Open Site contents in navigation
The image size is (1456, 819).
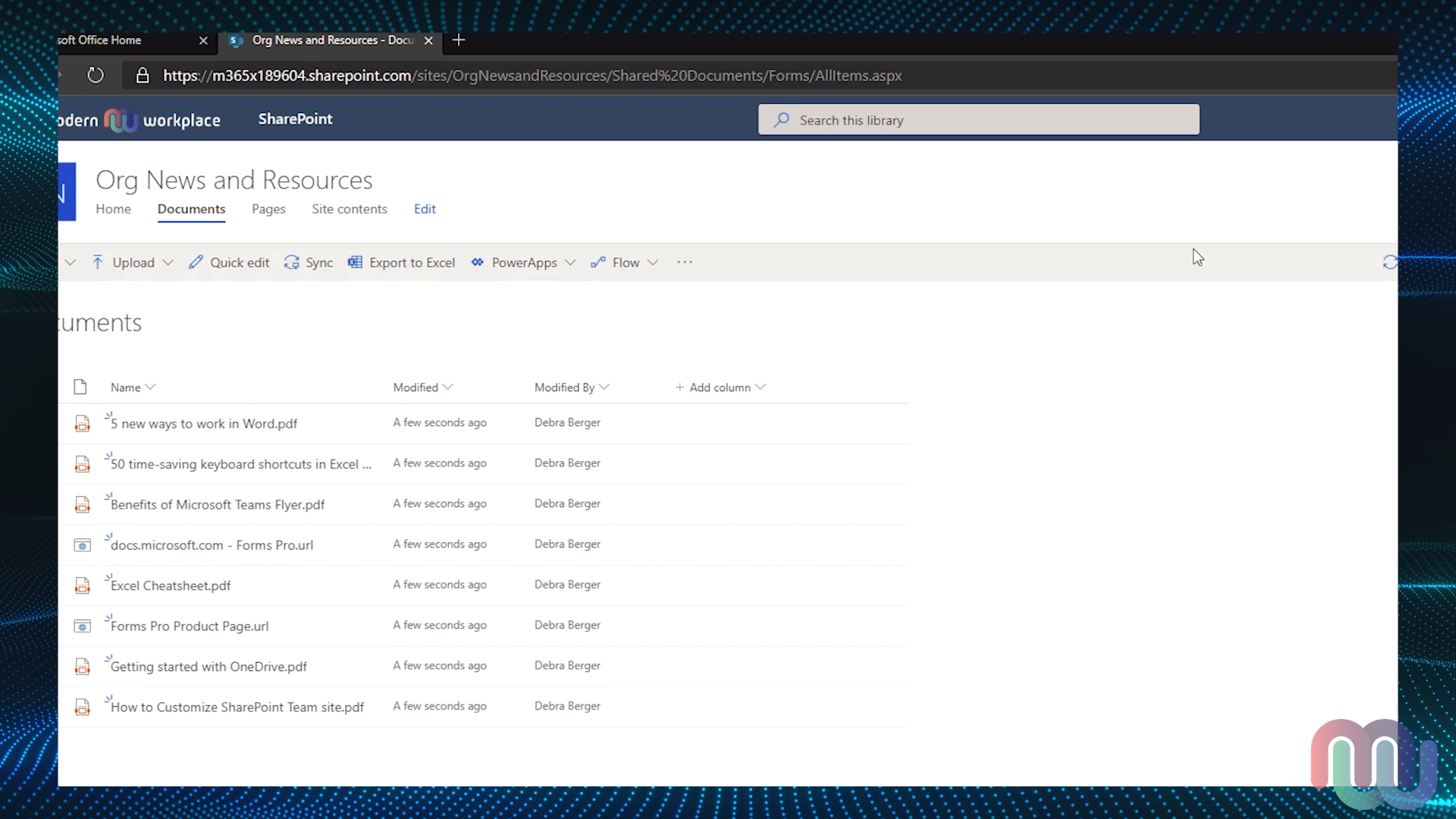click(349, 209)
